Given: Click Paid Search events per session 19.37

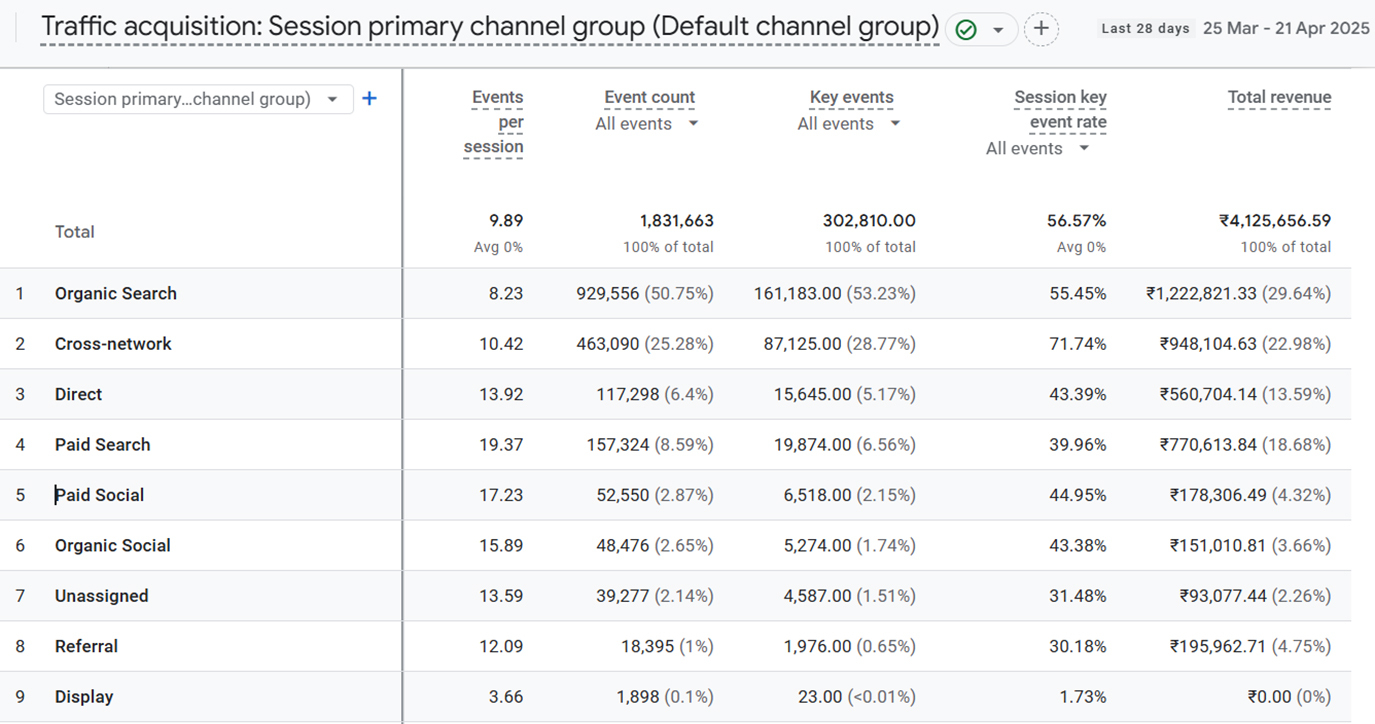Looking at the screenshot, I should [501, 445].
